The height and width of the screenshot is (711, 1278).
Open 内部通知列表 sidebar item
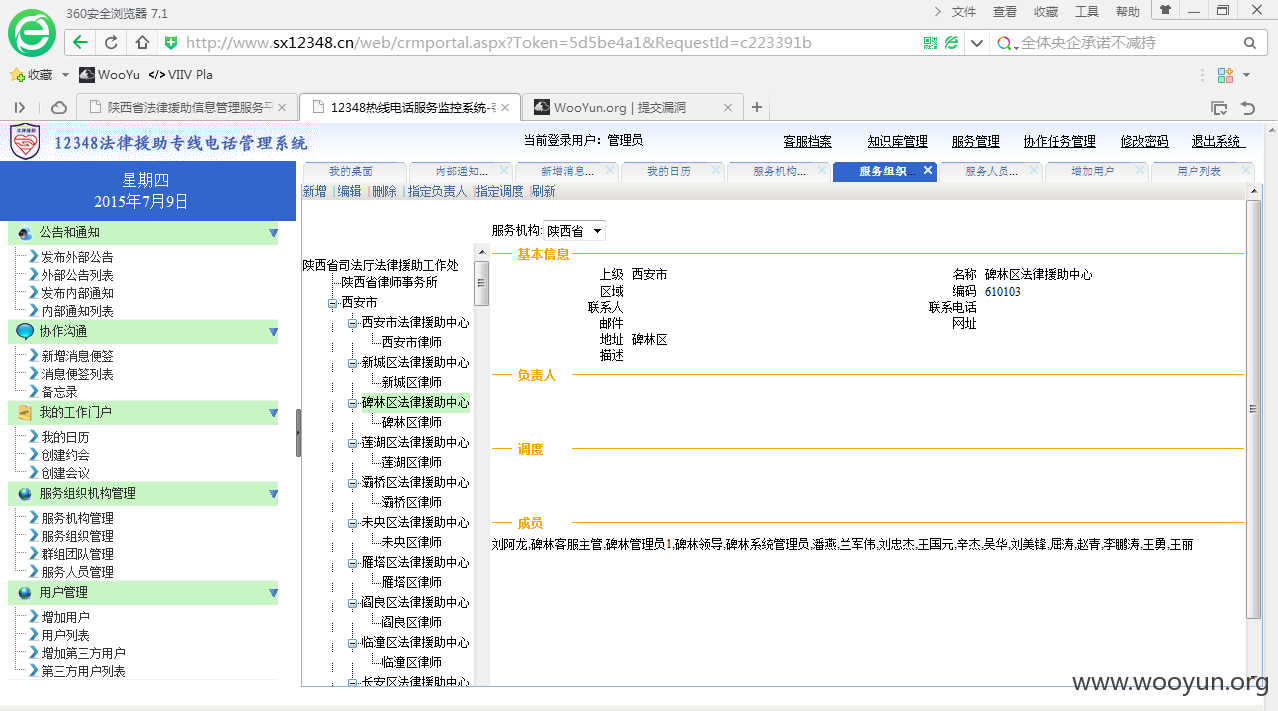click(x=77, y=311)
